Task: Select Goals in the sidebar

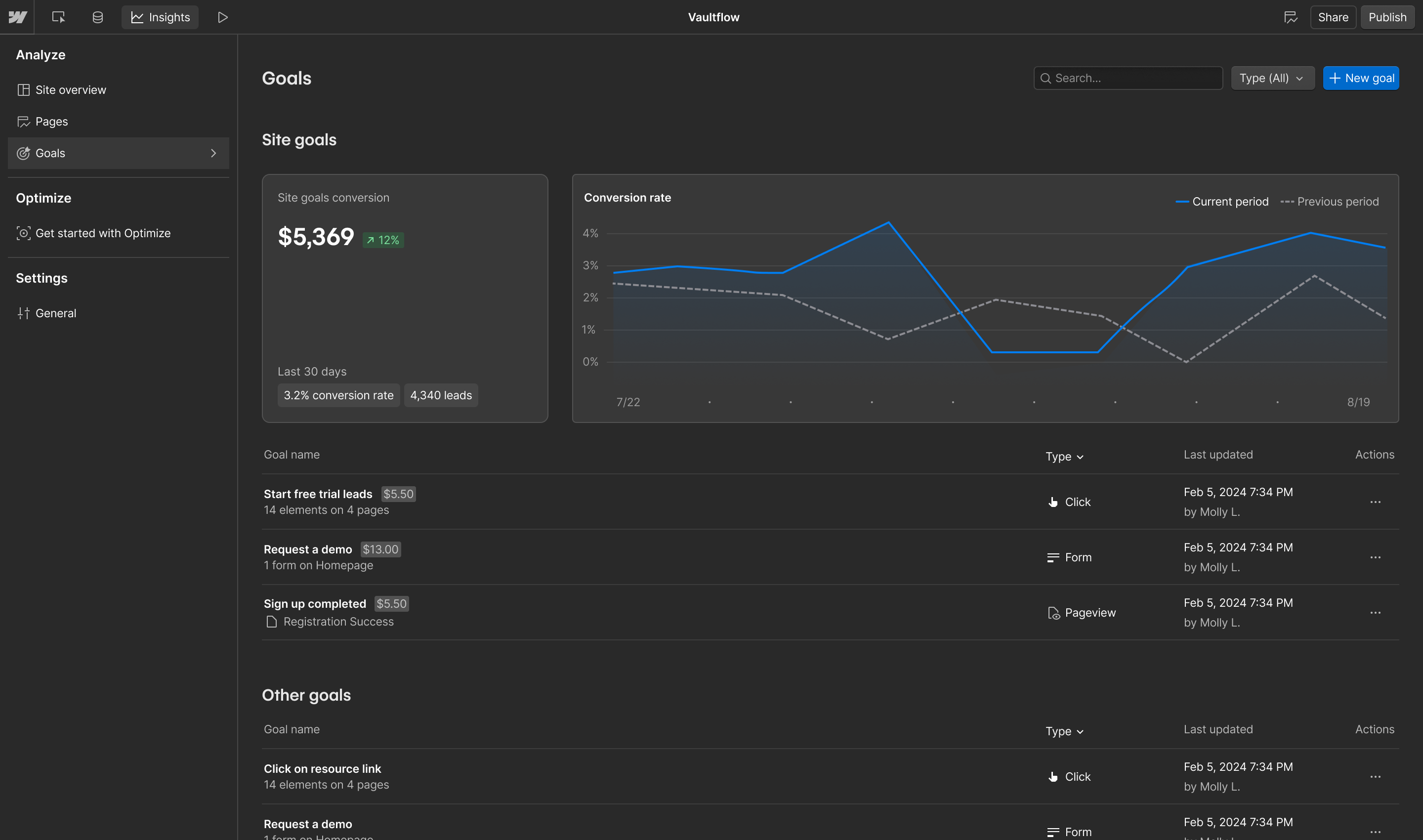Action: pyautogui.click(x=118, y=153)
